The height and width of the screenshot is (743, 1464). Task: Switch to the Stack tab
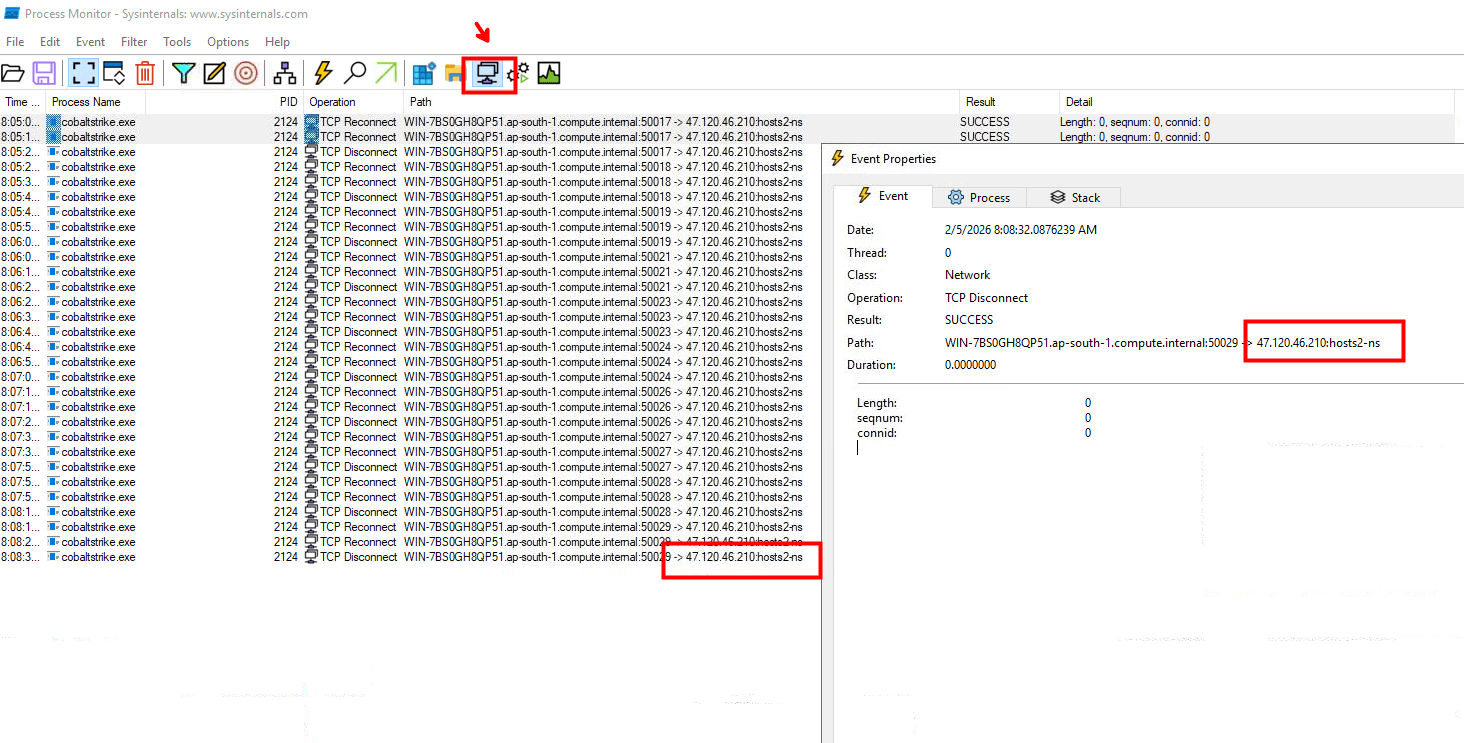(x=1075, y=198)
